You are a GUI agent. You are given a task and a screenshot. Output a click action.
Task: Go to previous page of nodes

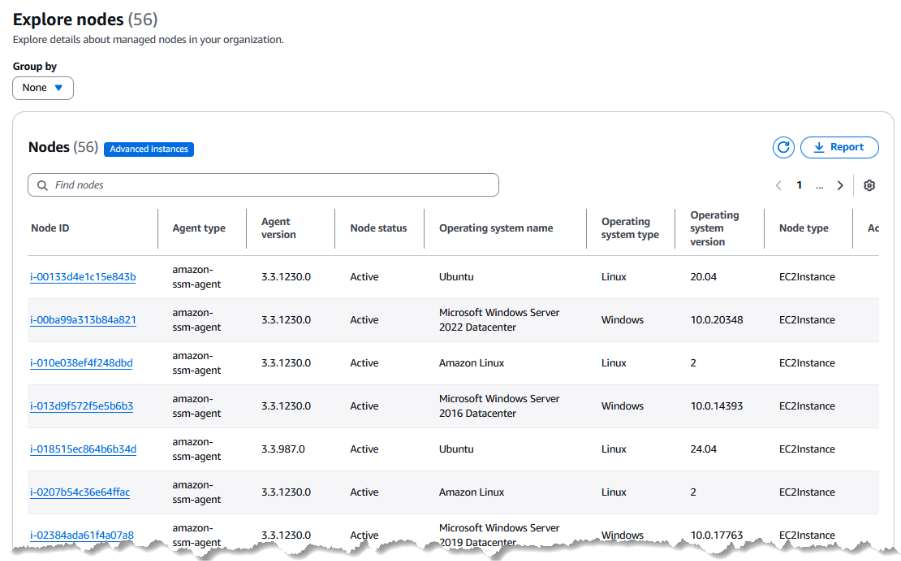click(x=779, y=186)
